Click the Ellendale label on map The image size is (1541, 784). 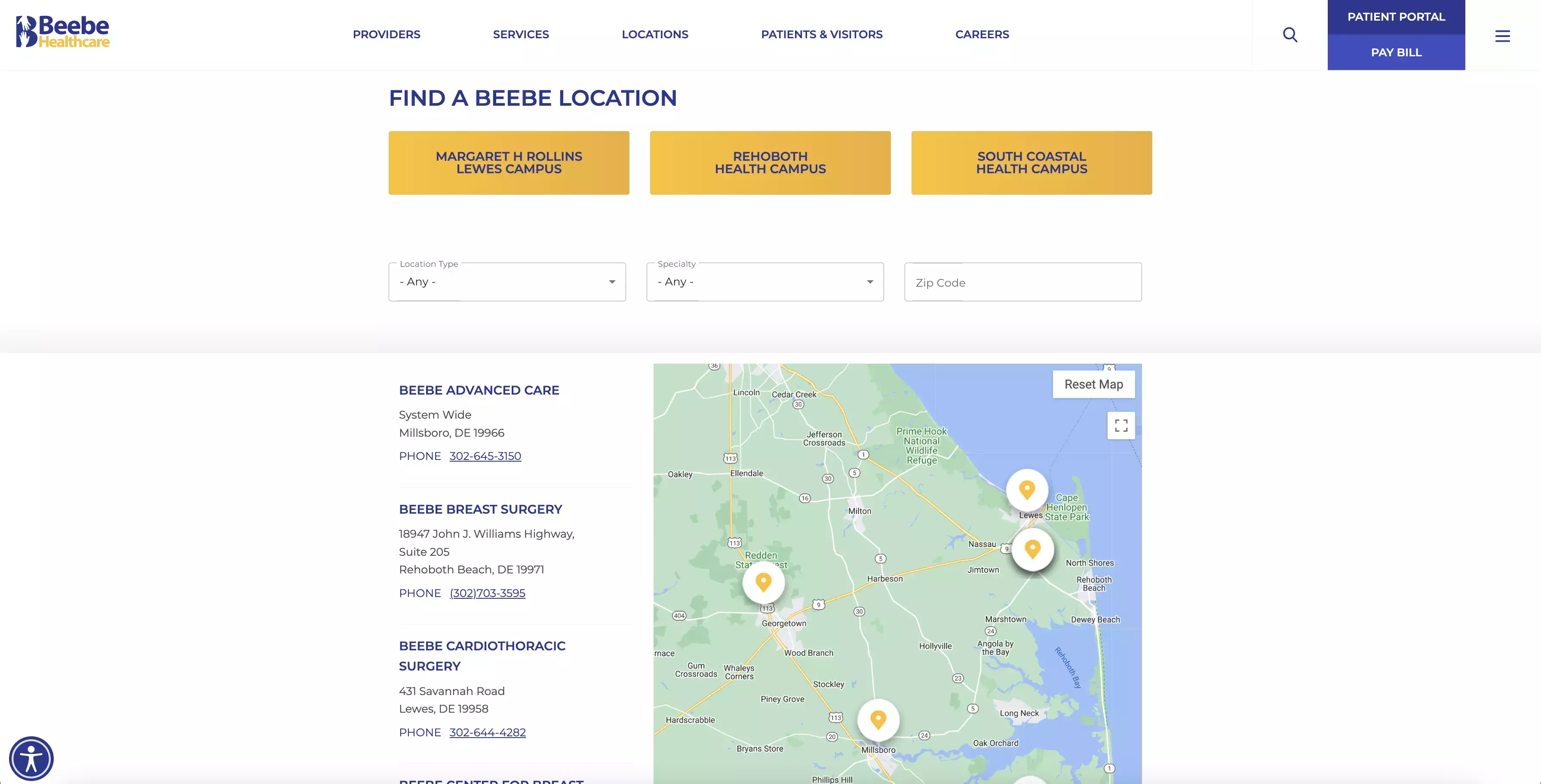tap(746, 474)
